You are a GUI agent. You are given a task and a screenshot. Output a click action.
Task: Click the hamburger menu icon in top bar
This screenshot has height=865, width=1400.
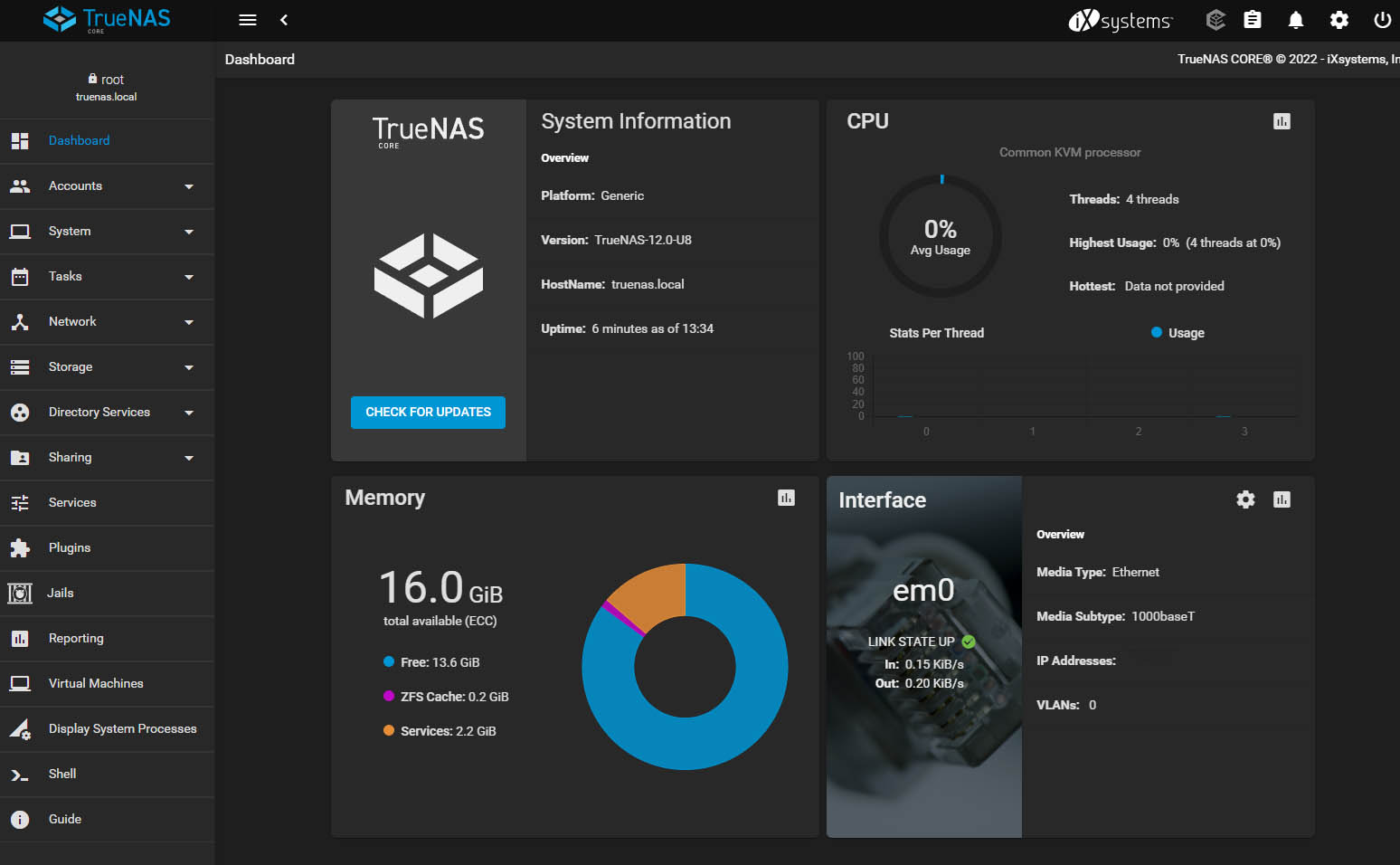[247, 20]
